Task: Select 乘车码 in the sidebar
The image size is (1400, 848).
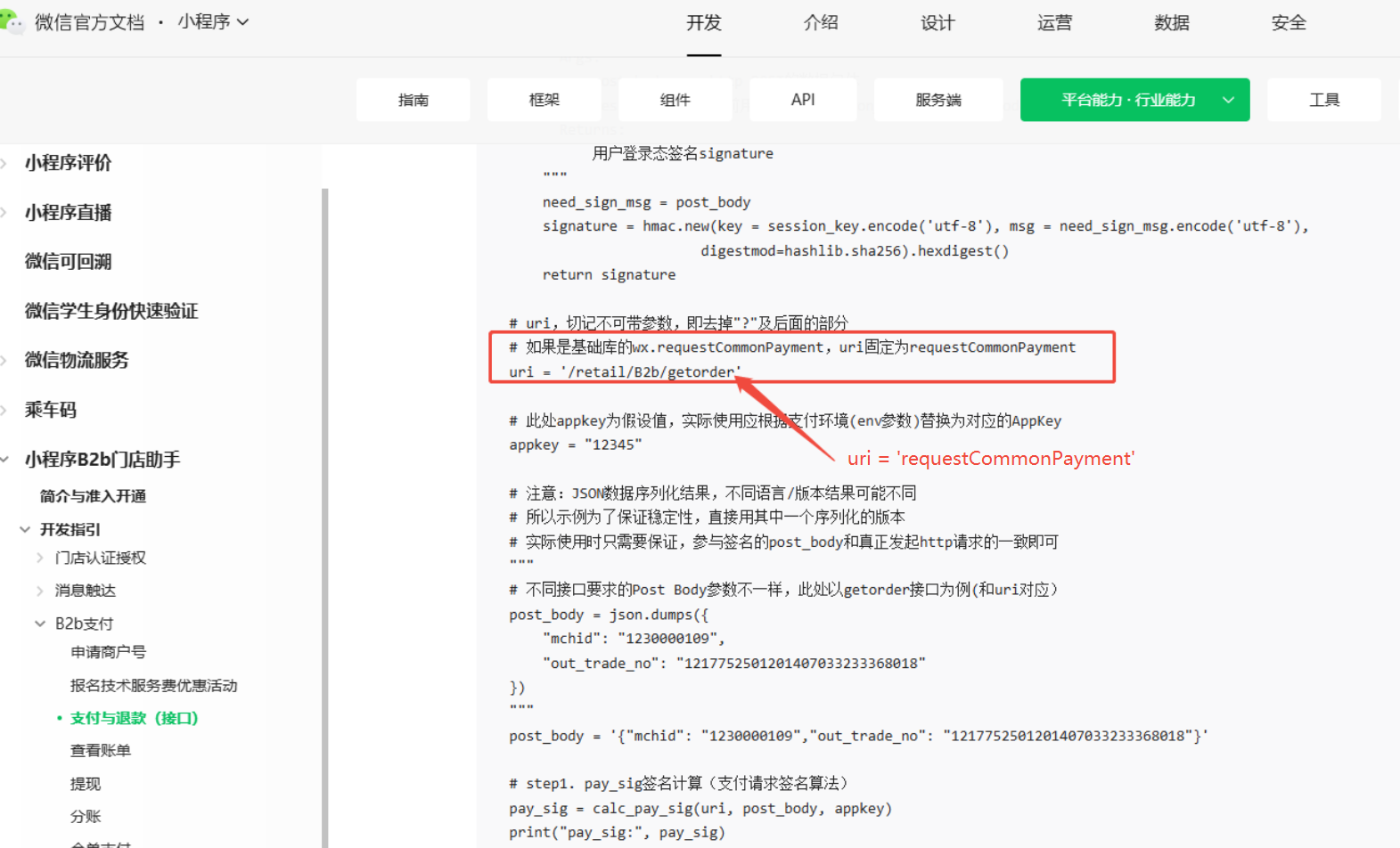Action: [51, 410]
